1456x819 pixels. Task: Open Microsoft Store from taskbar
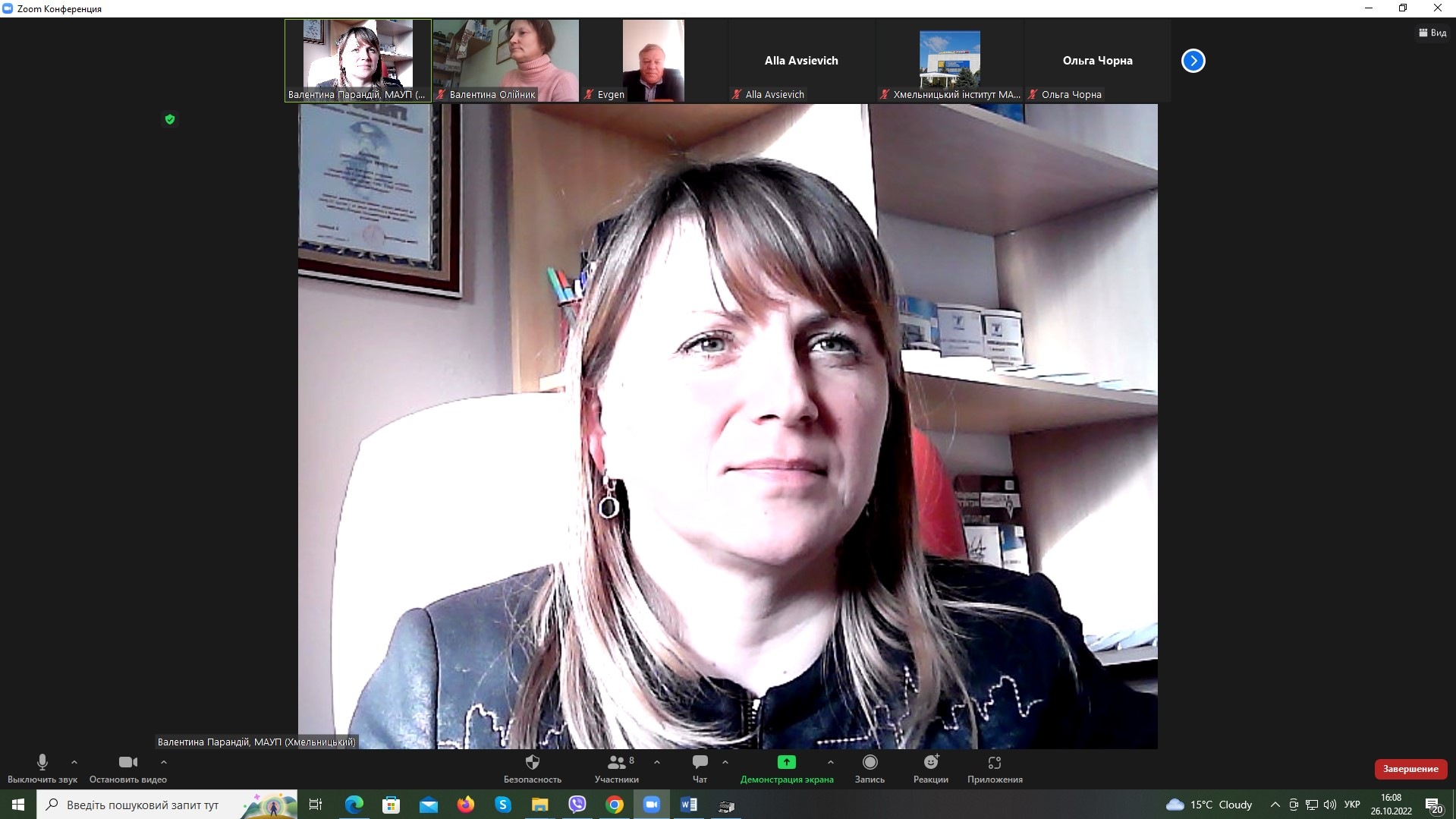click(x=392, y=805)
